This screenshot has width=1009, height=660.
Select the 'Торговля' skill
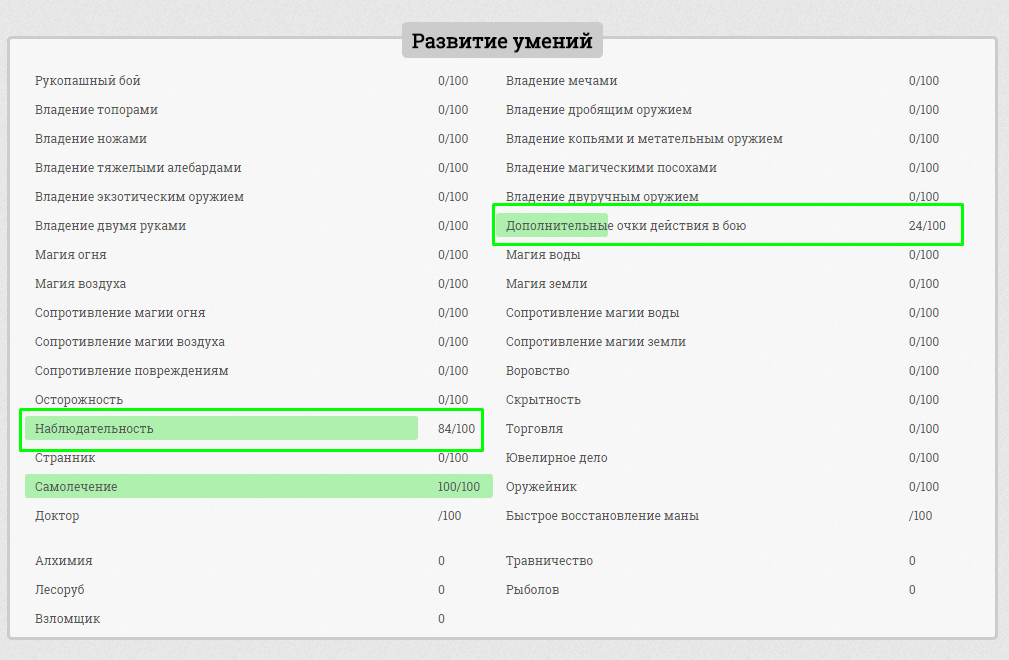tap(534, 428)
